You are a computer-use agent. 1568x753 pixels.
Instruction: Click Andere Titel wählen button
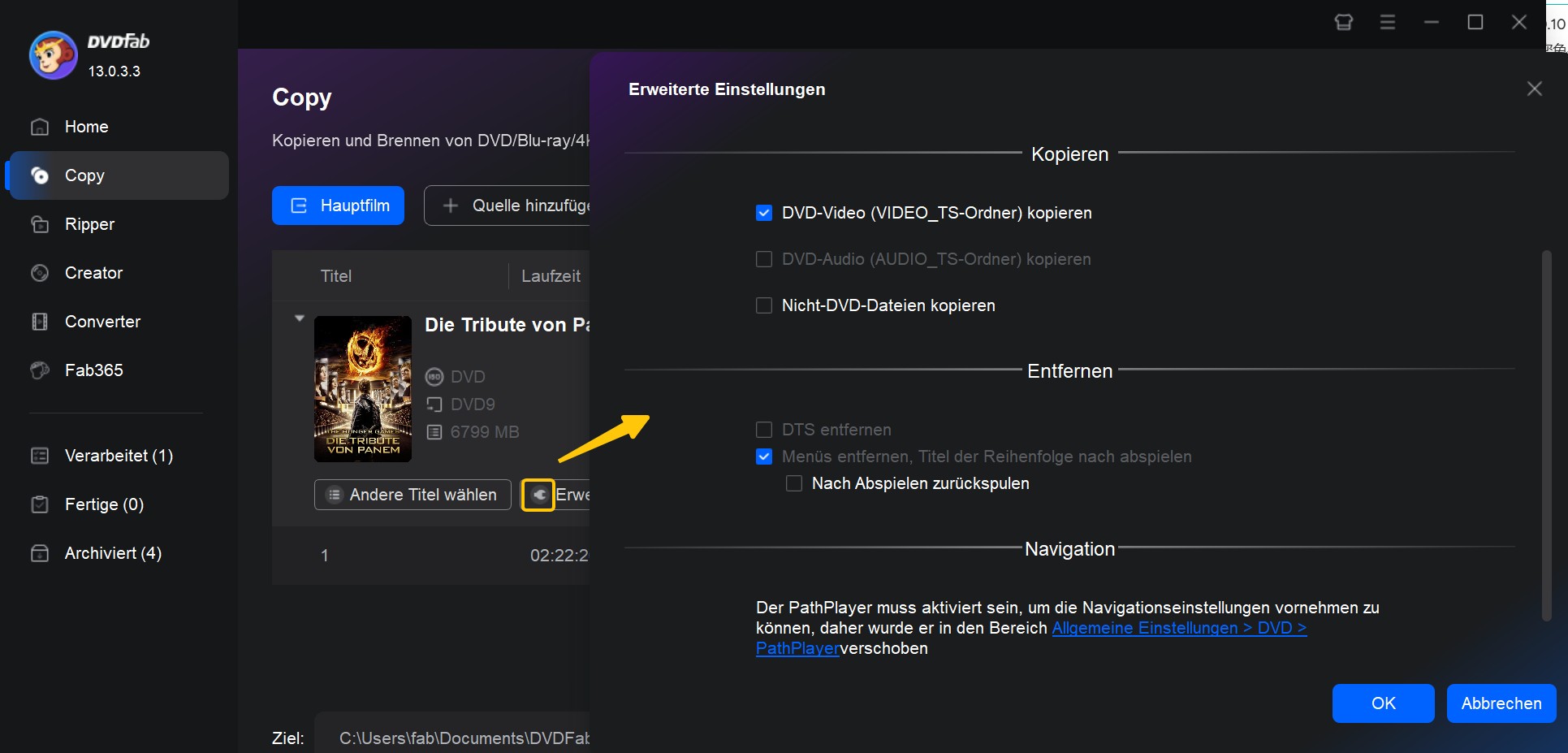click(x=413, y=495)
